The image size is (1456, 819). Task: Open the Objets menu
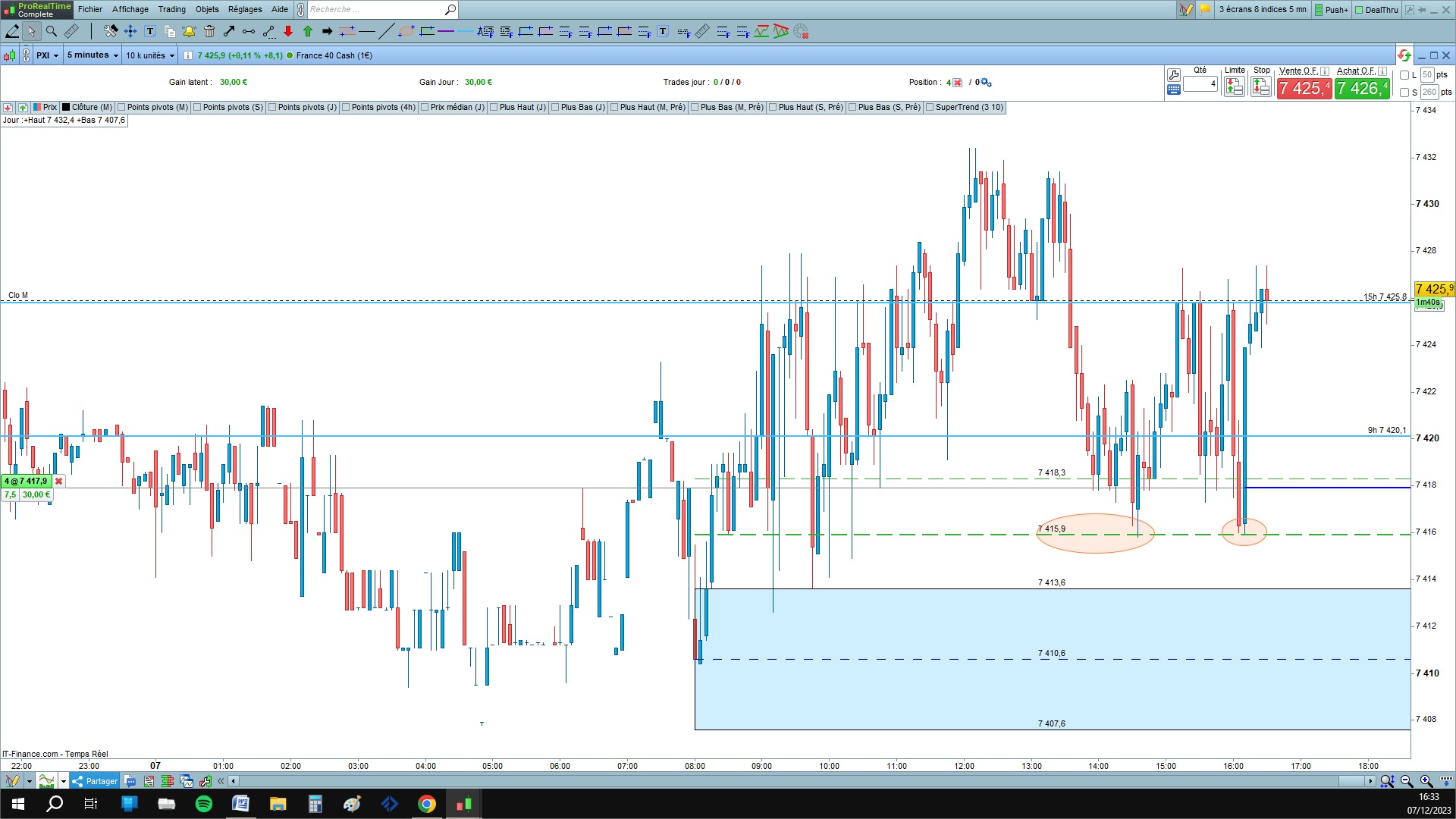[x=207, y=9]
